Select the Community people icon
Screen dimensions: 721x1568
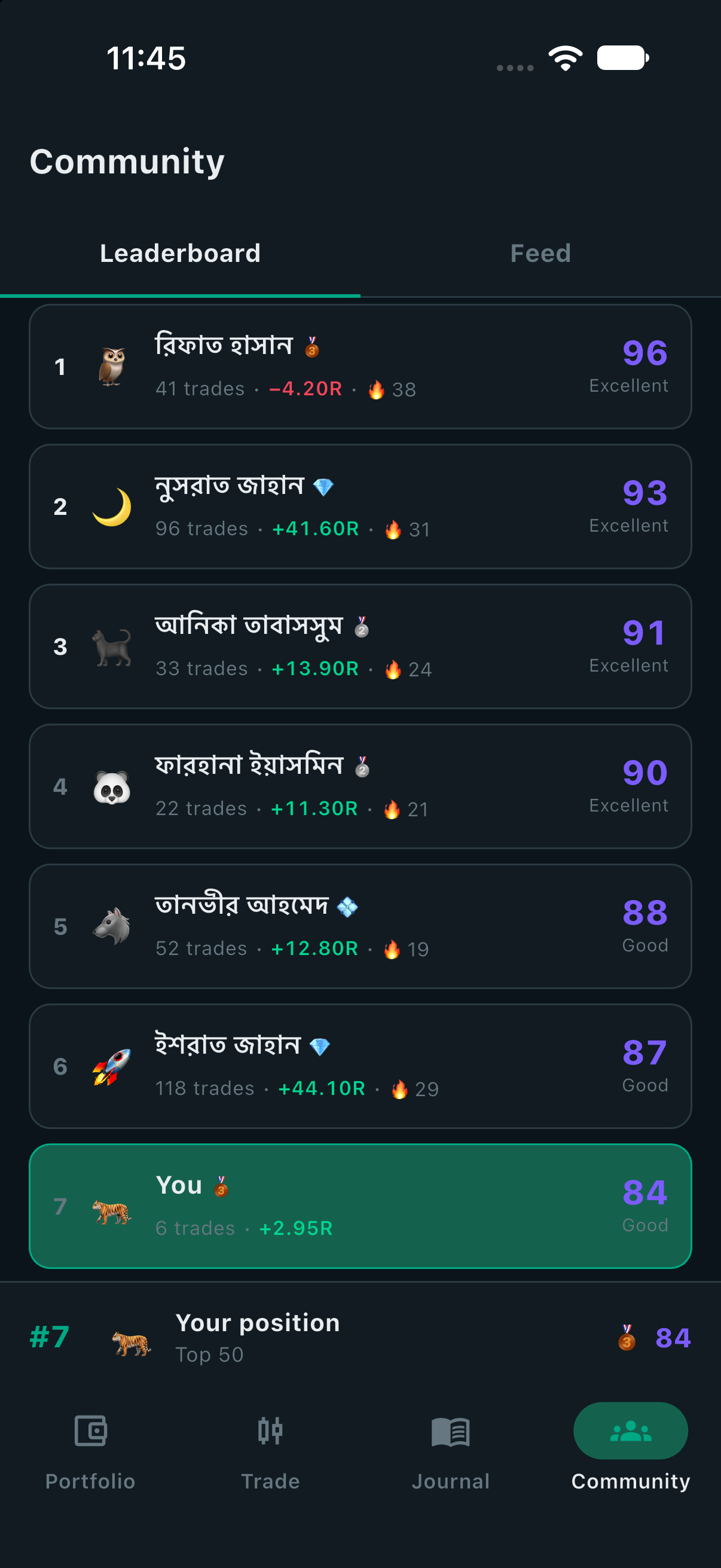click(630, 1430)
